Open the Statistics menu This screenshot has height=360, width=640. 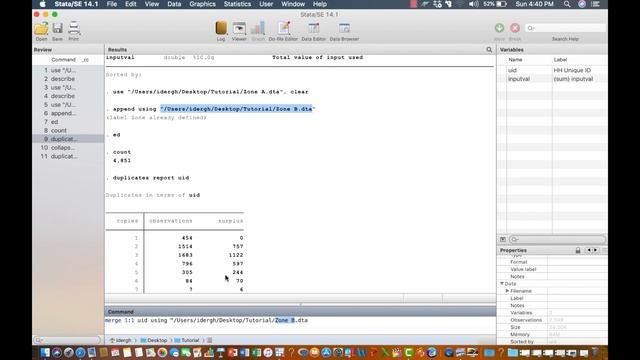click(x=237, y=4)
